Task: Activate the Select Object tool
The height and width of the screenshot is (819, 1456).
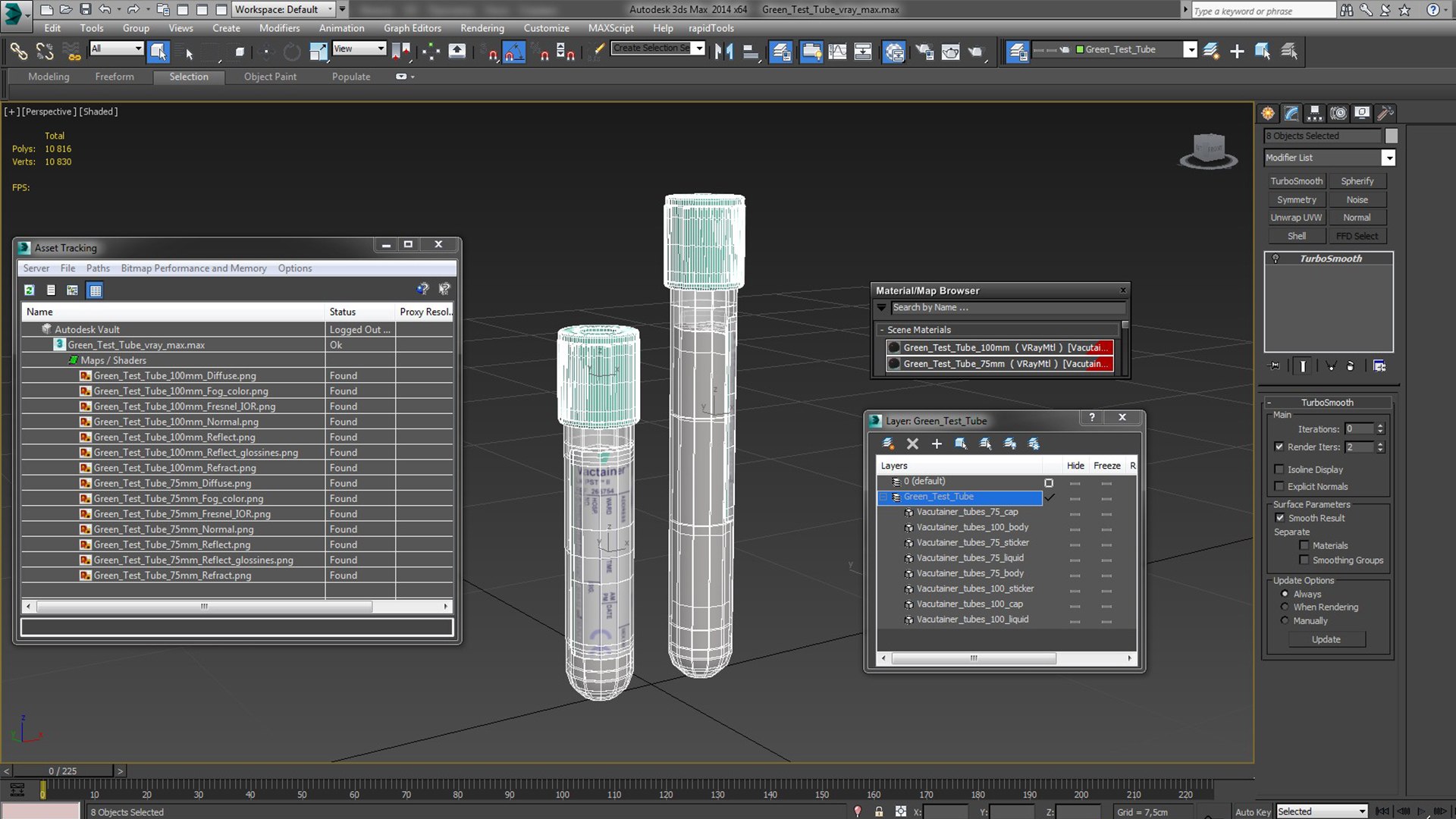Action: (x=158, y=52)
